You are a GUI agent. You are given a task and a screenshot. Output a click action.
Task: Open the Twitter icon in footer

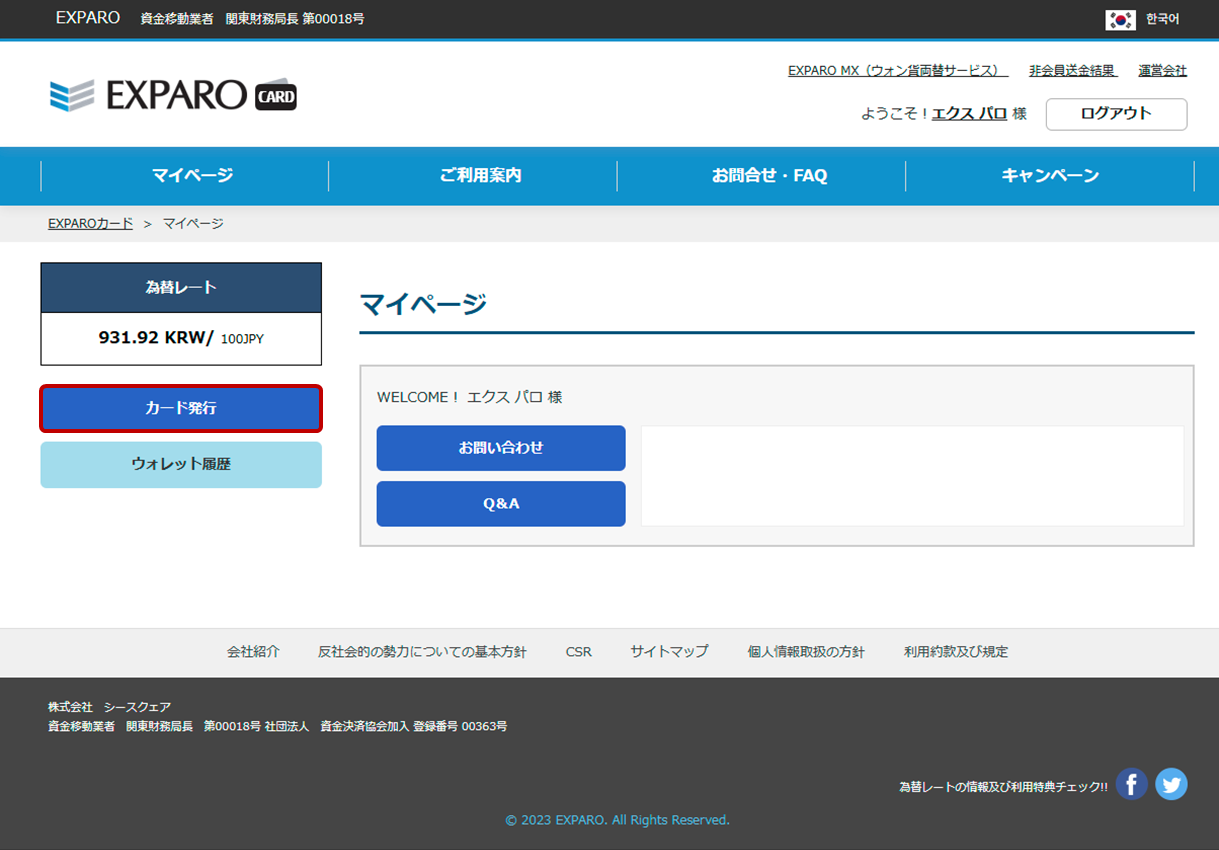[x=1171, y=784]
